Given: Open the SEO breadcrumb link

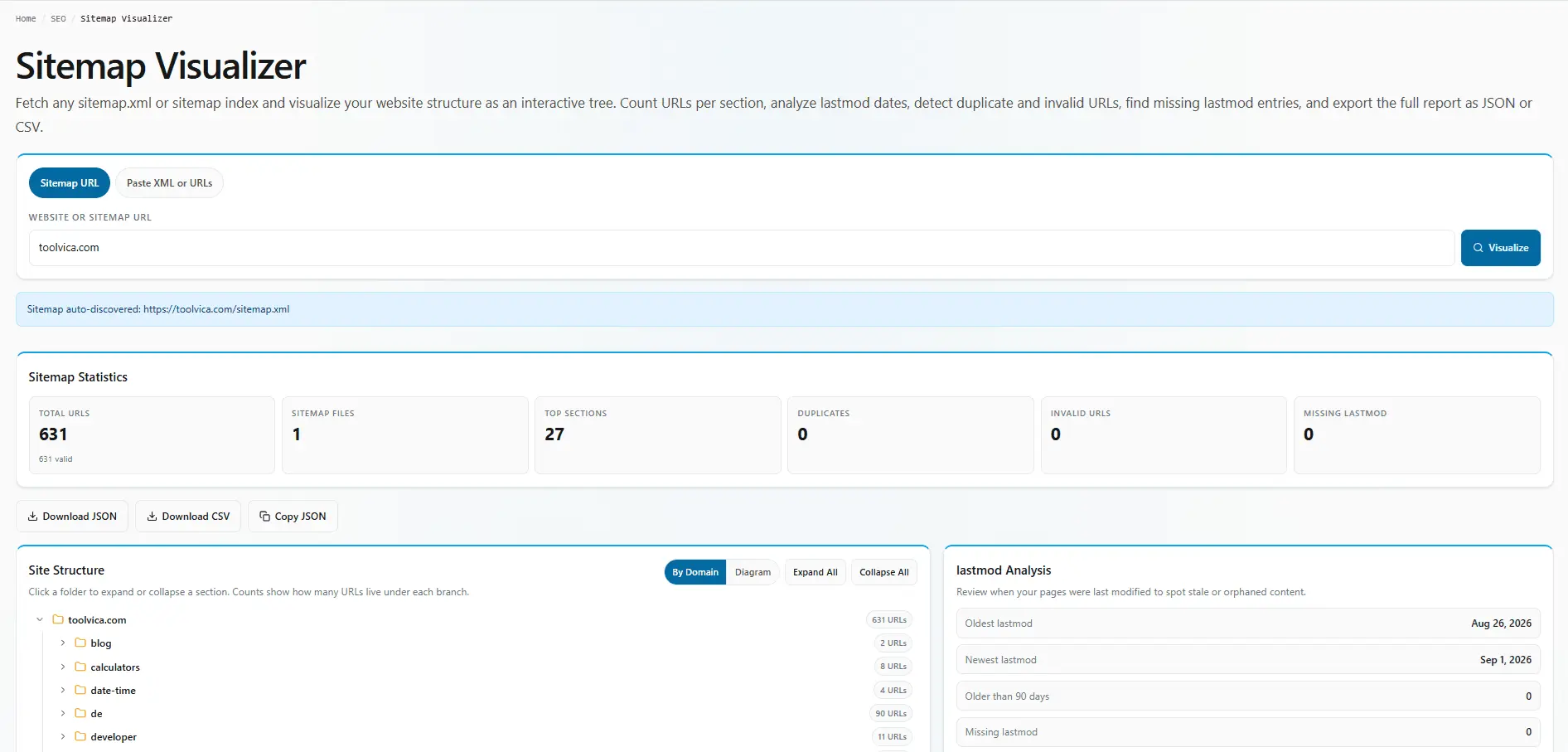Looking at the screenshot, I should (x=58, y=18).
